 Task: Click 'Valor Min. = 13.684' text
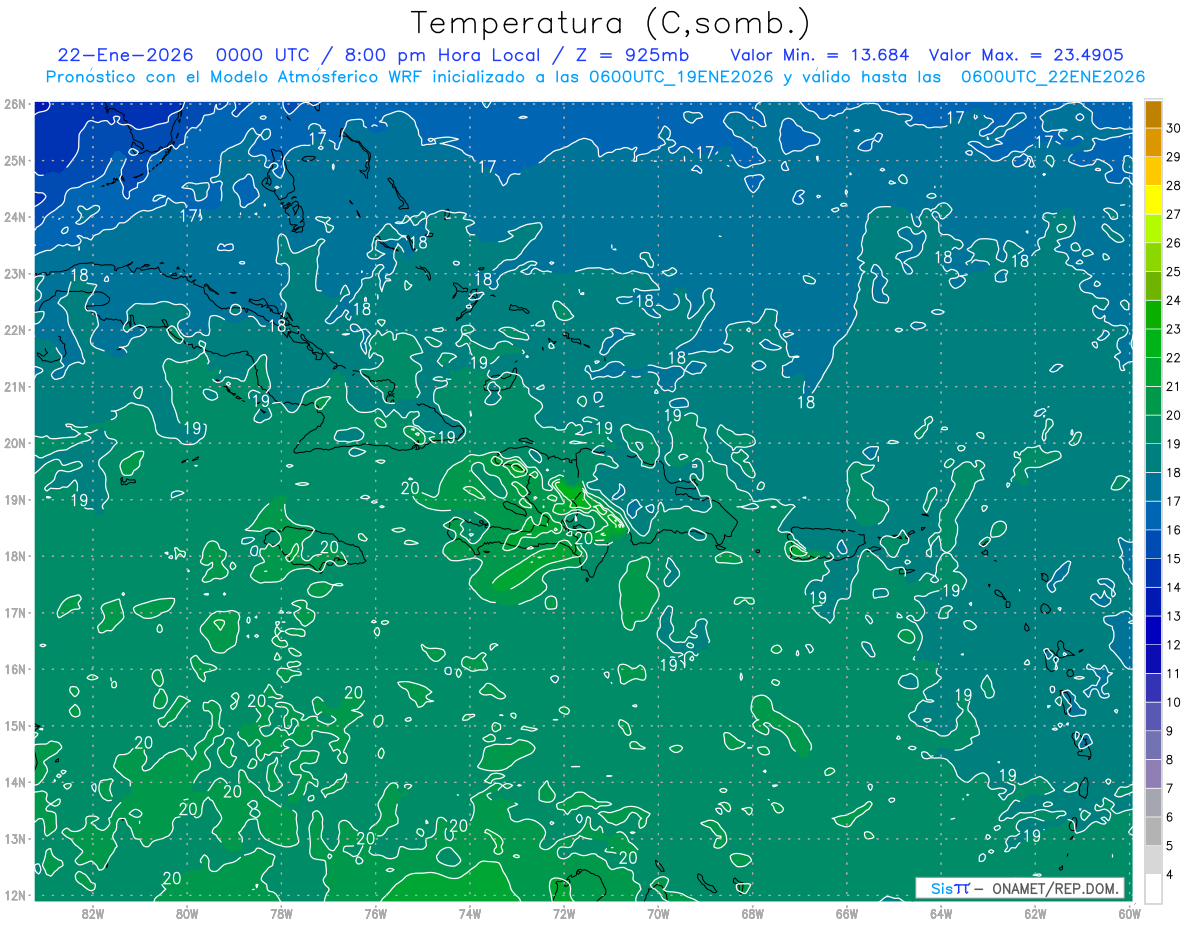[821, 55]
